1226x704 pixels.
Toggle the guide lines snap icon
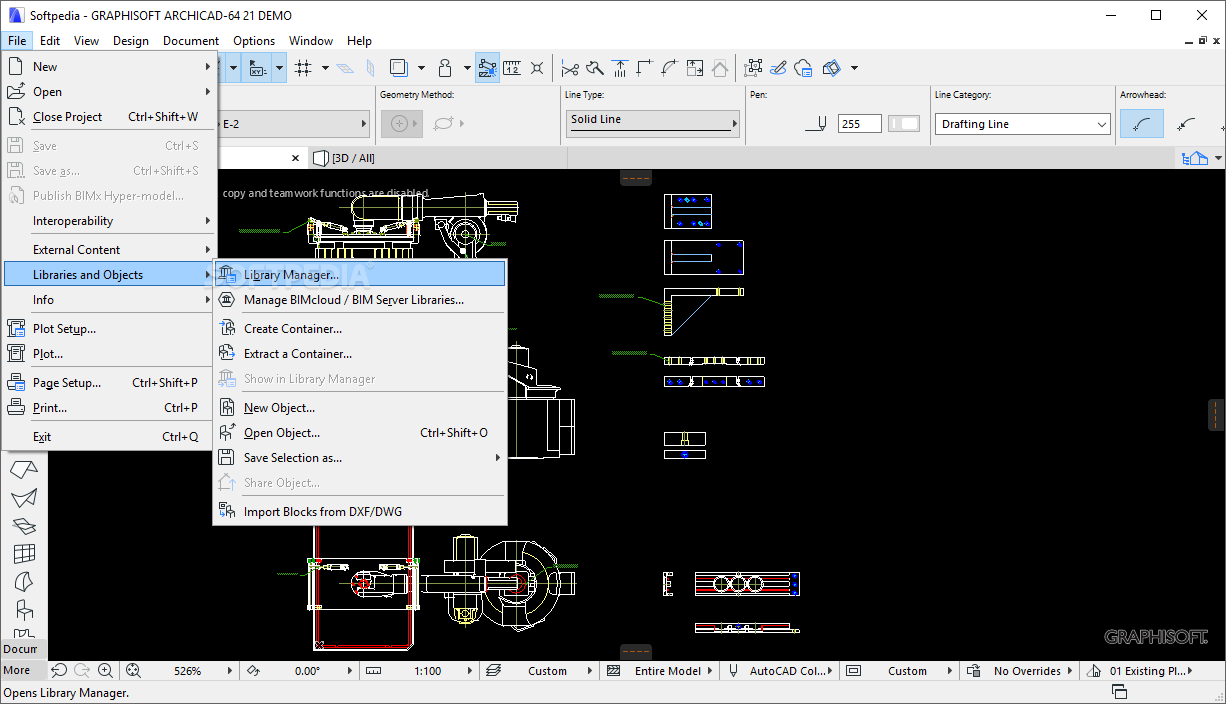[x=487, y=68]
